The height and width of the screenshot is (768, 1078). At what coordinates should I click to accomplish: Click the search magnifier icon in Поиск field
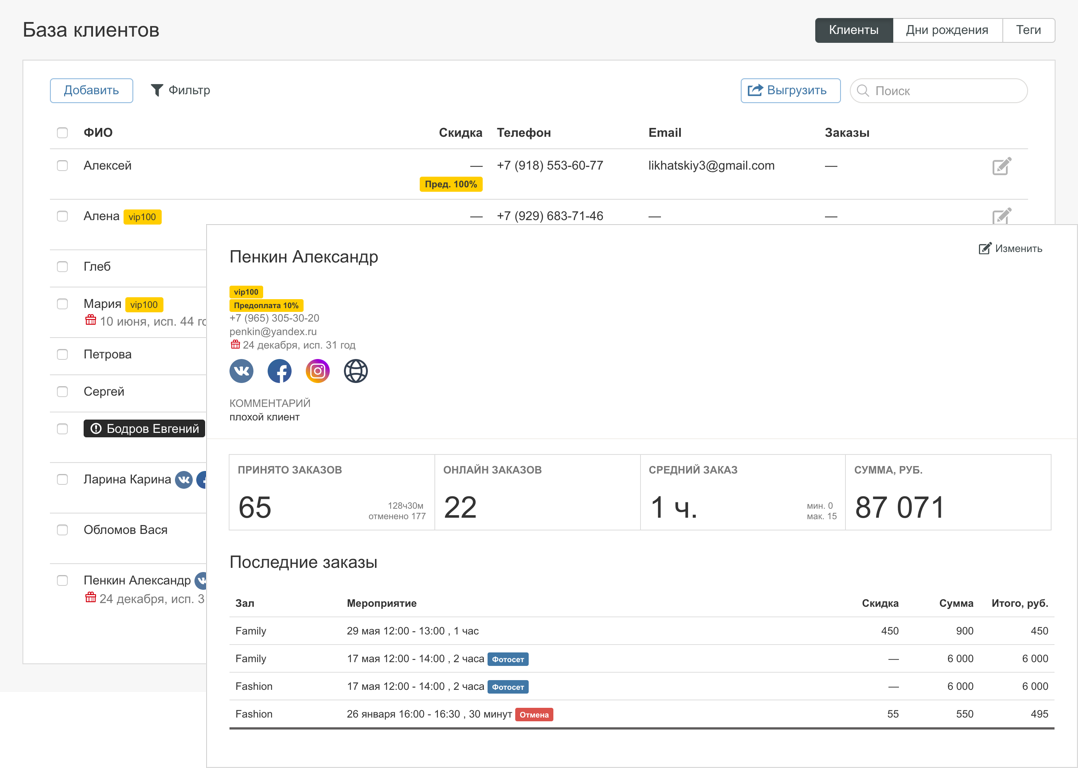tap(862, 90)
